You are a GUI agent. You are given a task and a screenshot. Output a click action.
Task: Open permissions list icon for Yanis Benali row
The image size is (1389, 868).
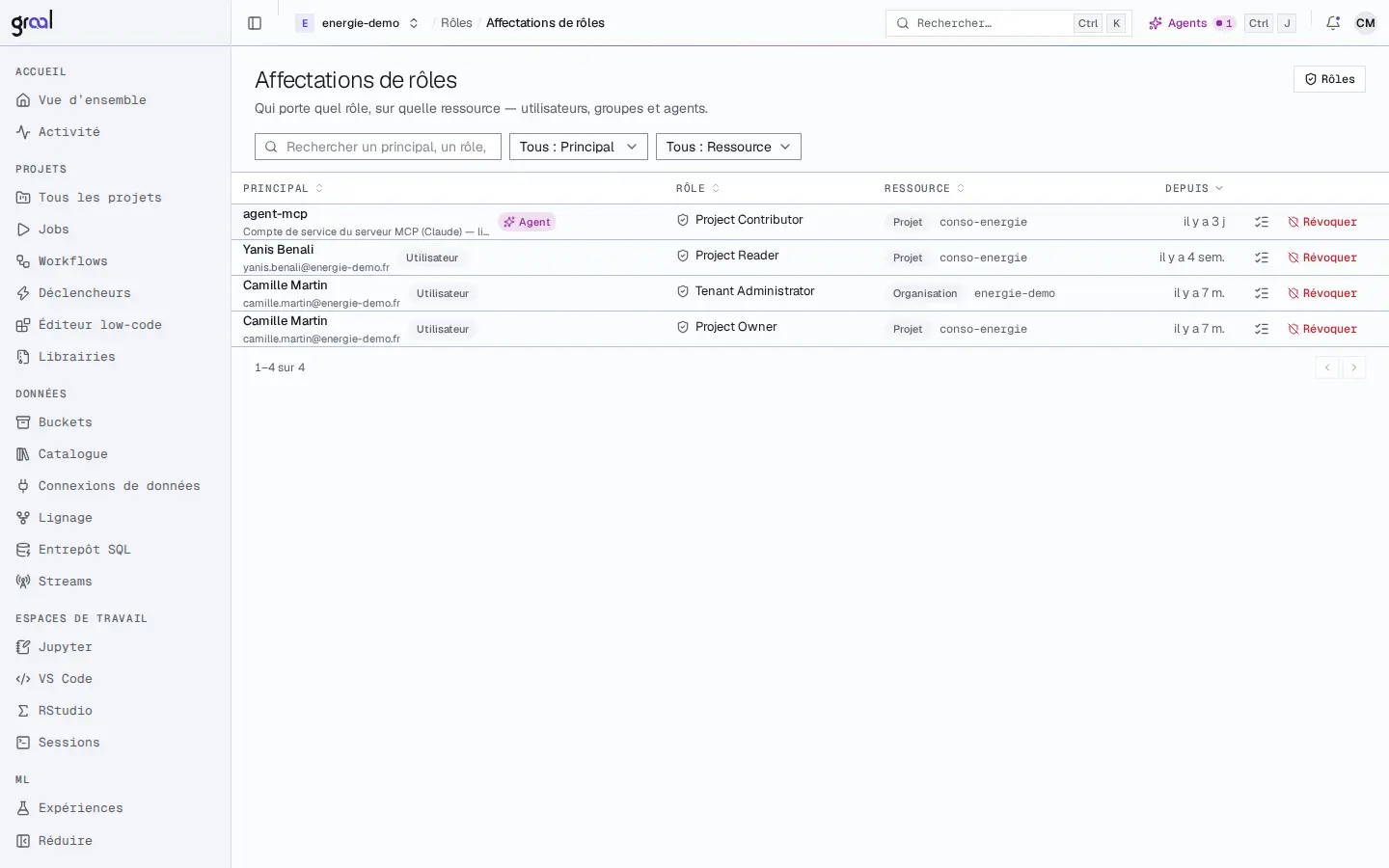(1262, 258)
